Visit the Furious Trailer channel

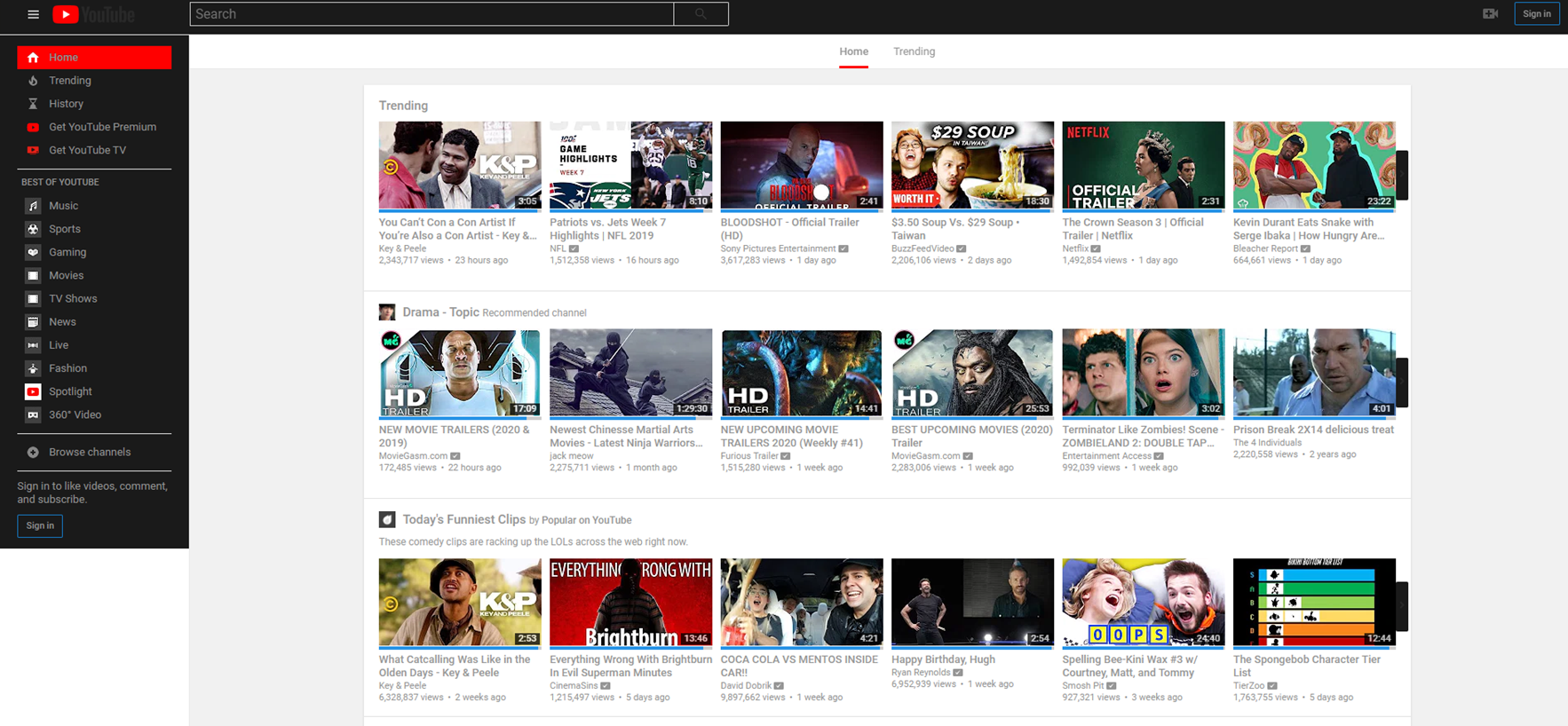click(x=749, y=456)
